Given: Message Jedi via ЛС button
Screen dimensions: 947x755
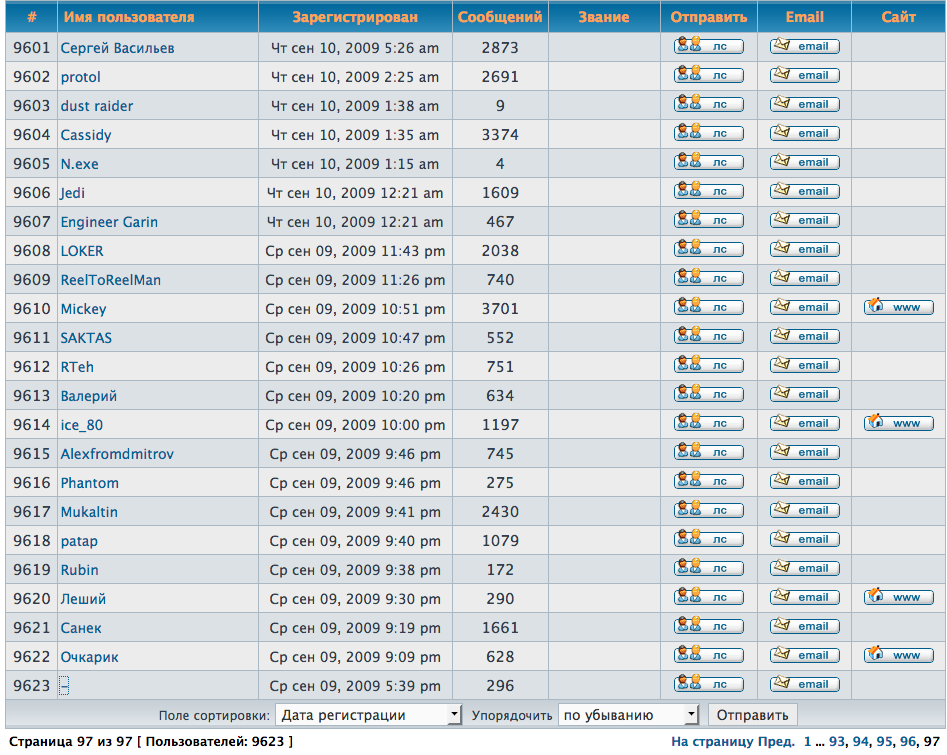Looking at the screenshot, I should (708, 191).
